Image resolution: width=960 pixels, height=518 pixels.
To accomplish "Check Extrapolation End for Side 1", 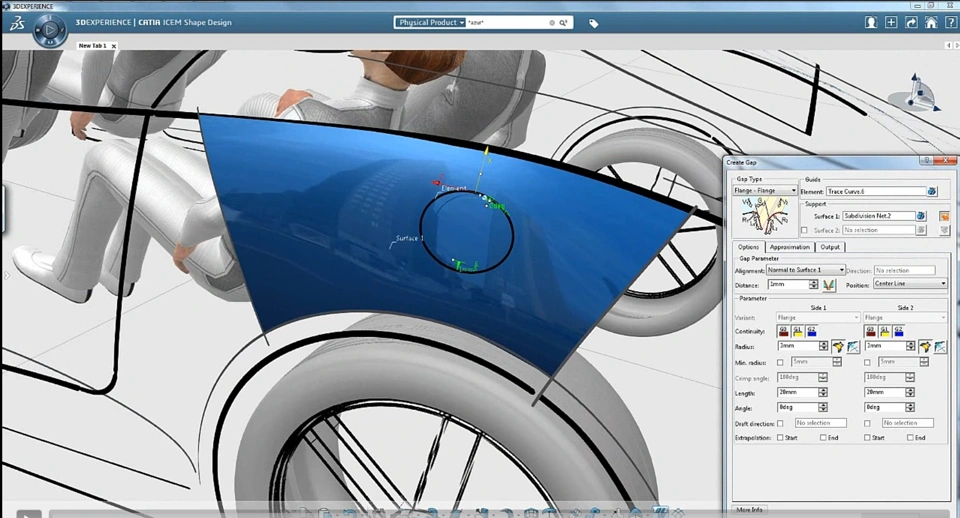I will 823,438.
